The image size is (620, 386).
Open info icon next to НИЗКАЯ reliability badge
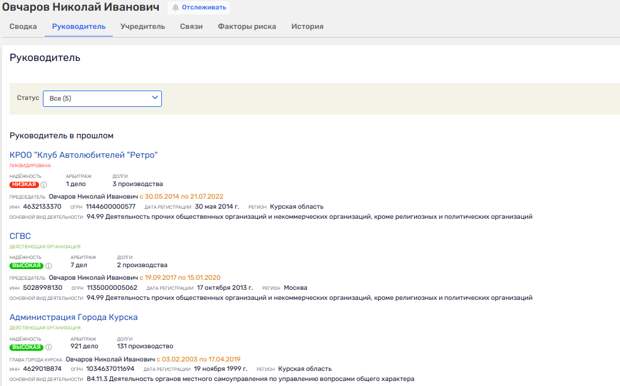tap(44, 185)
